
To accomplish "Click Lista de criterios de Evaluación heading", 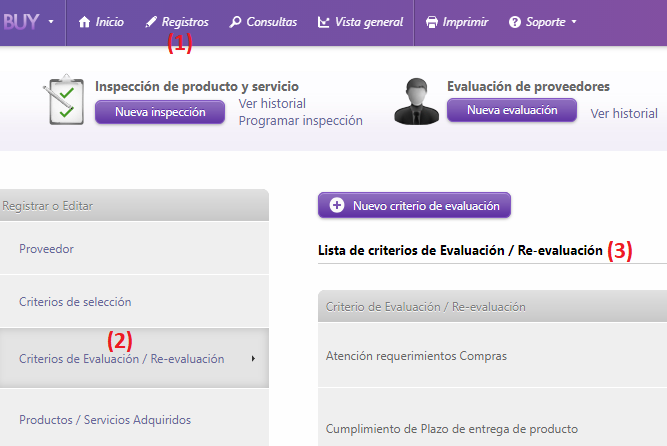I will (x=460, y=250).
